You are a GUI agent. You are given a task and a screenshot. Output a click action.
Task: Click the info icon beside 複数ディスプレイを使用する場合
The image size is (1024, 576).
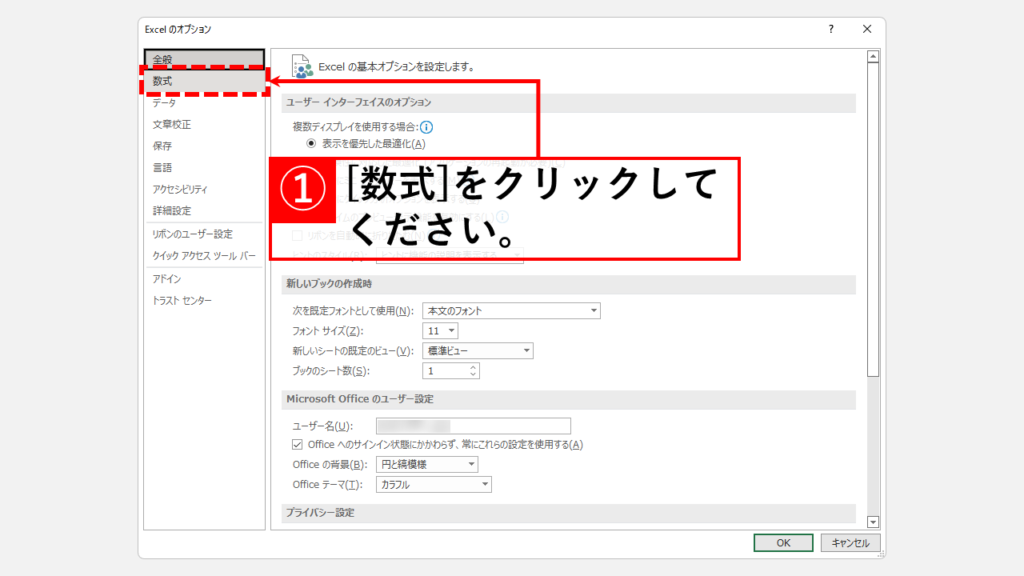pos(426,127)
